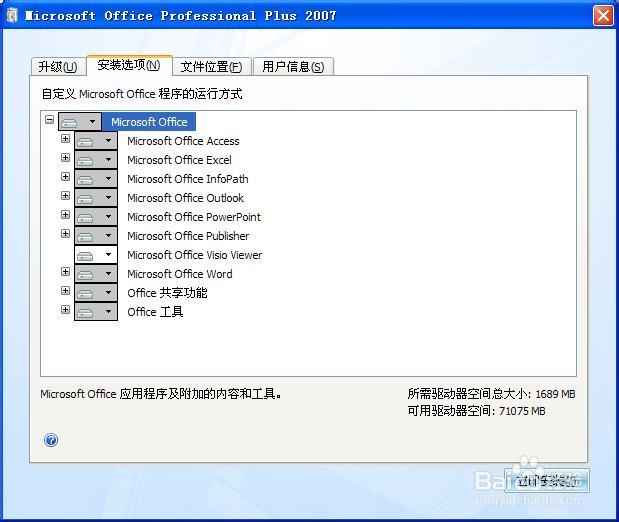
Task: Open install option dropdown for Microsoft Office Excel
Action: click(96, 160)
